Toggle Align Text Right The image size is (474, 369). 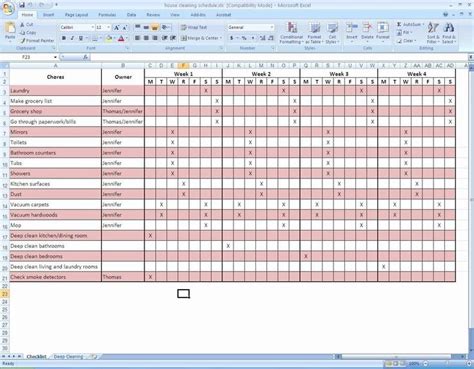[155, 38]
